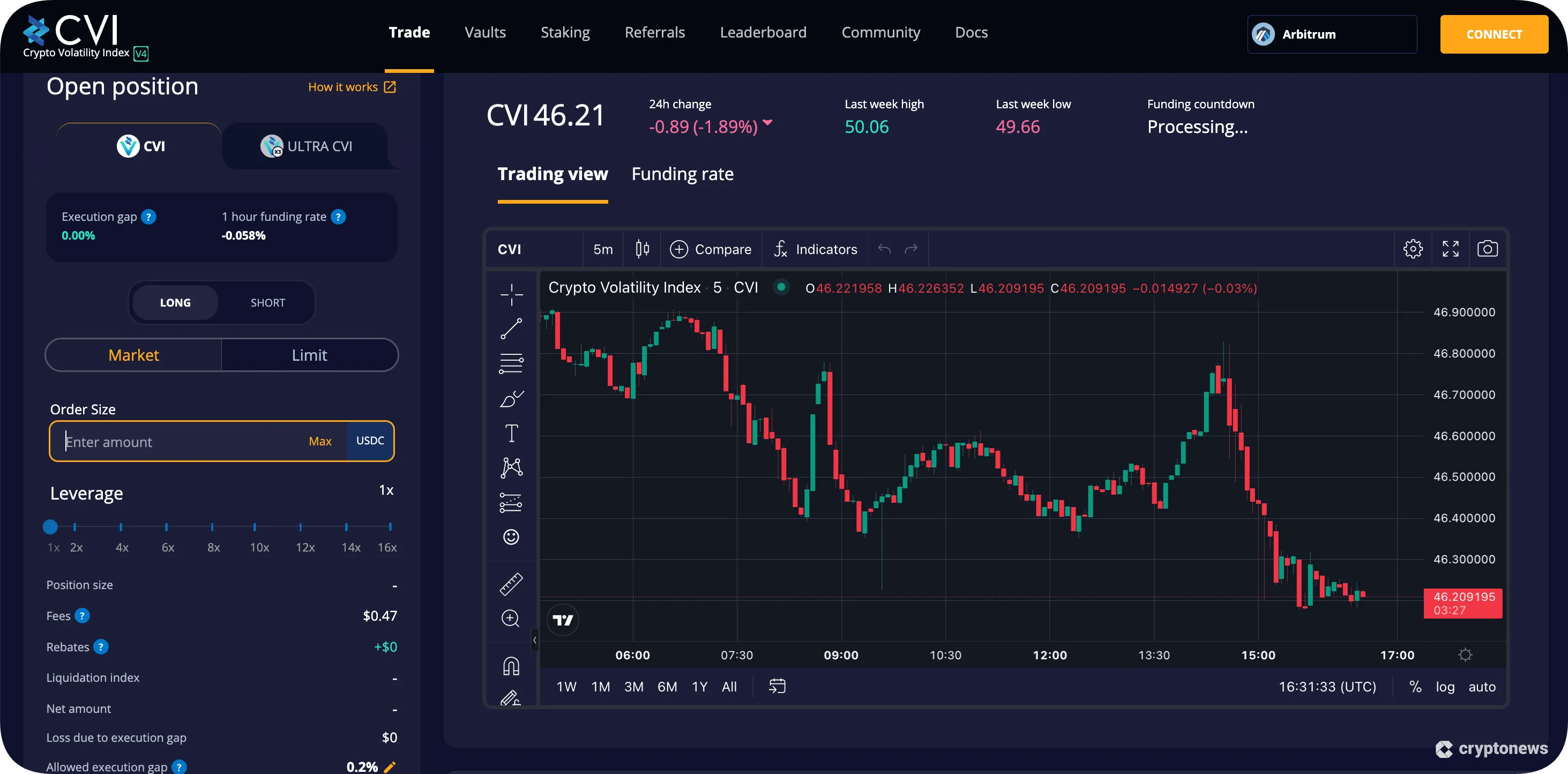Image resolution: width=1568 pixels, height=774 pixels.
Task: Select SHORT position direction
Action: point(268,303)
